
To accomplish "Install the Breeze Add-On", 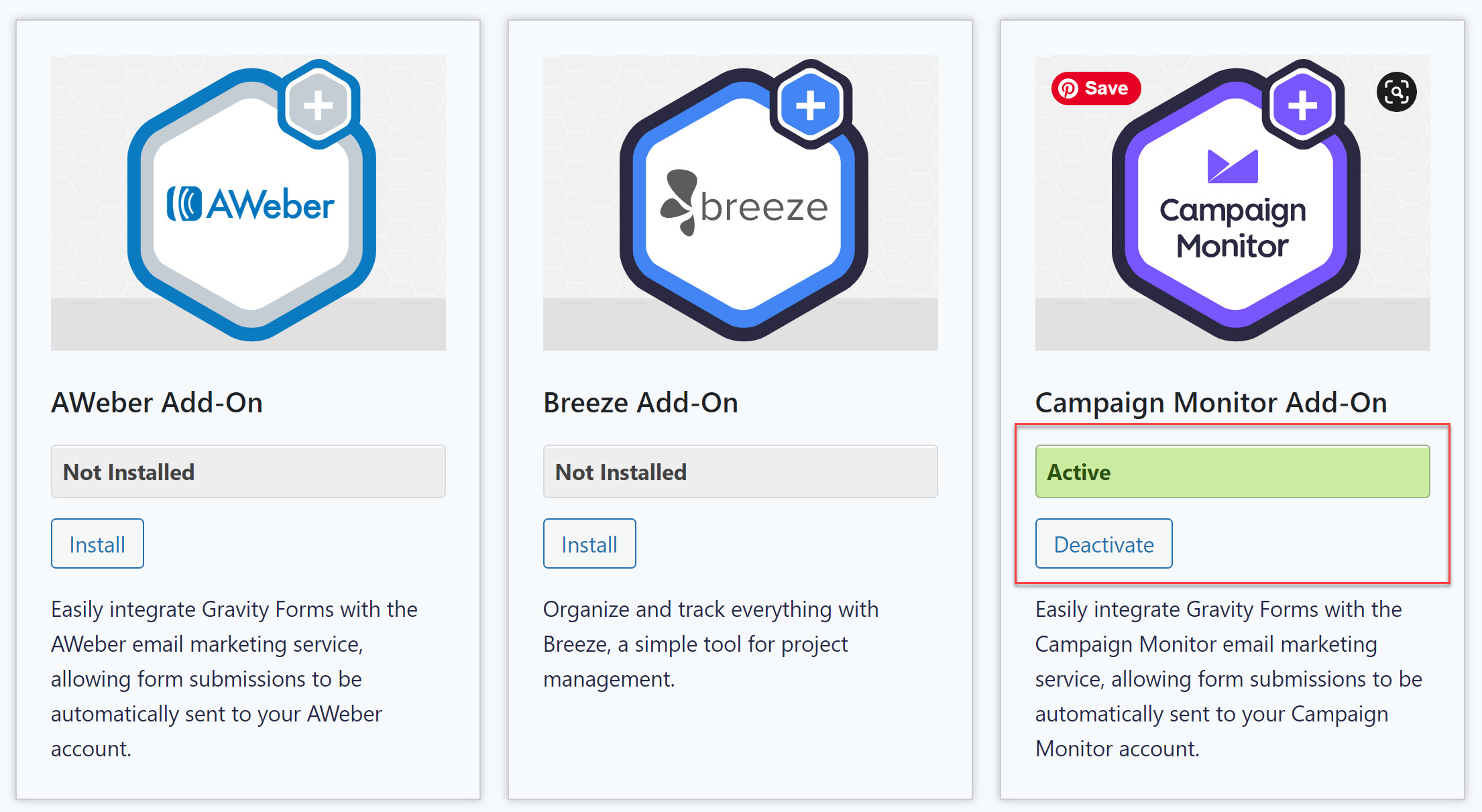I will coord(589,544).
